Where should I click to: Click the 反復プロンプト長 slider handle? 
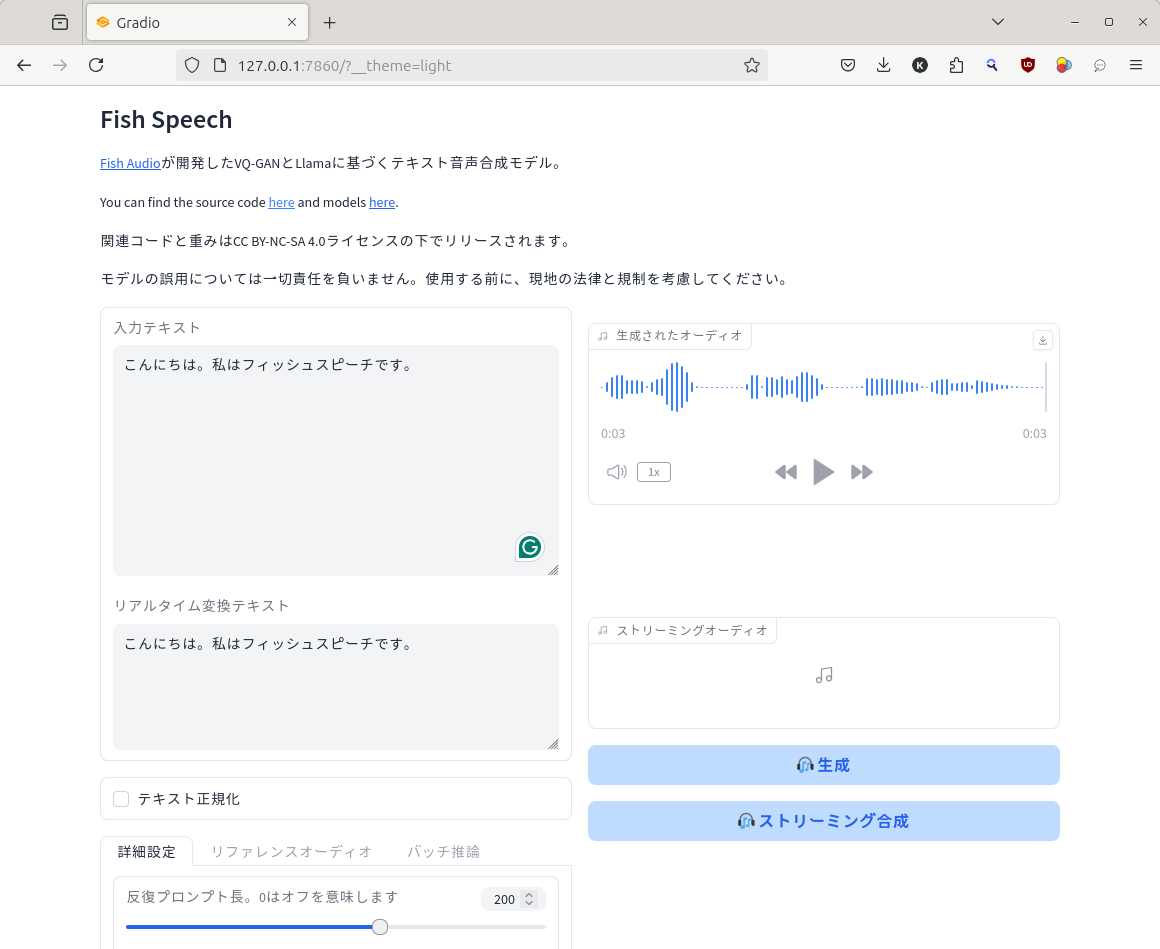coord(380,927)
